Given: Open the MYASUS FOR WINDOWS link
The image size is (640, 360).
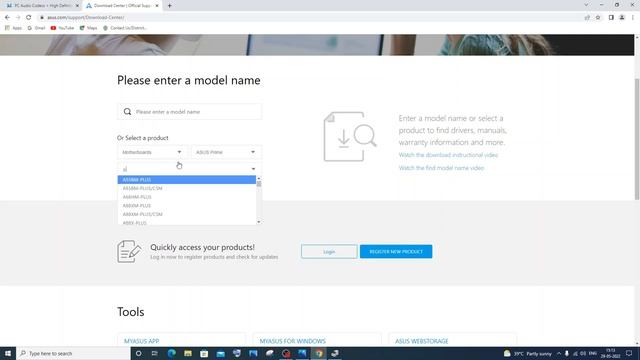Looking at the screenshot, I should [293, 341].
